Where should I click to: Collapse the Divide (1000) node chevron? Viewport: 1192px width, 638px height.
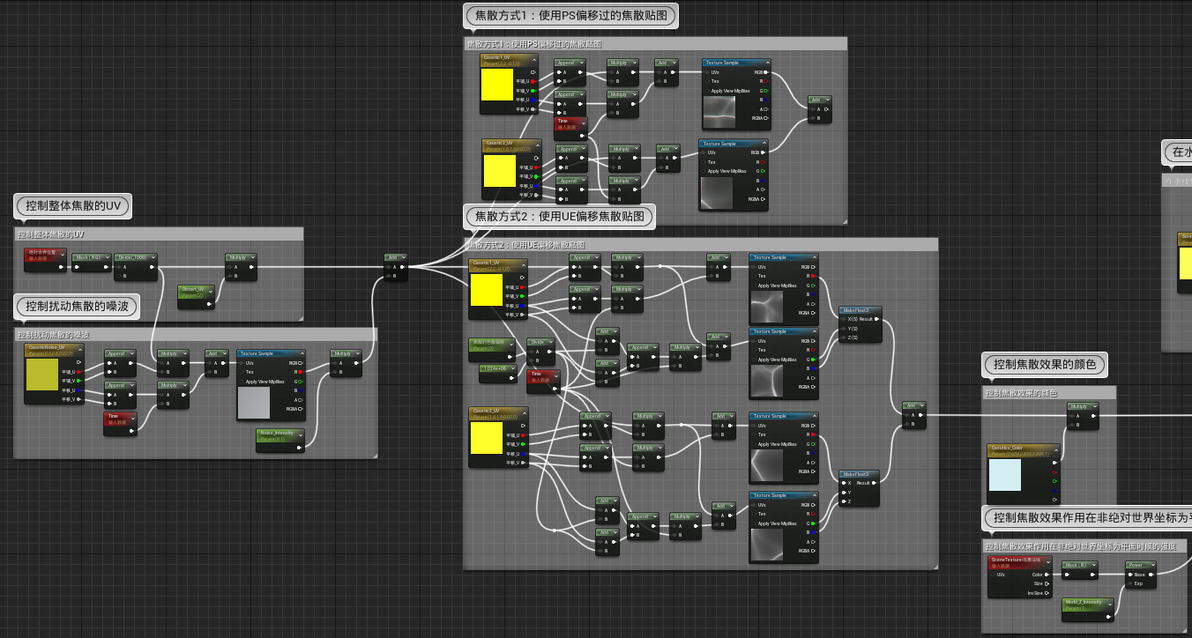(x=153, y=258)
